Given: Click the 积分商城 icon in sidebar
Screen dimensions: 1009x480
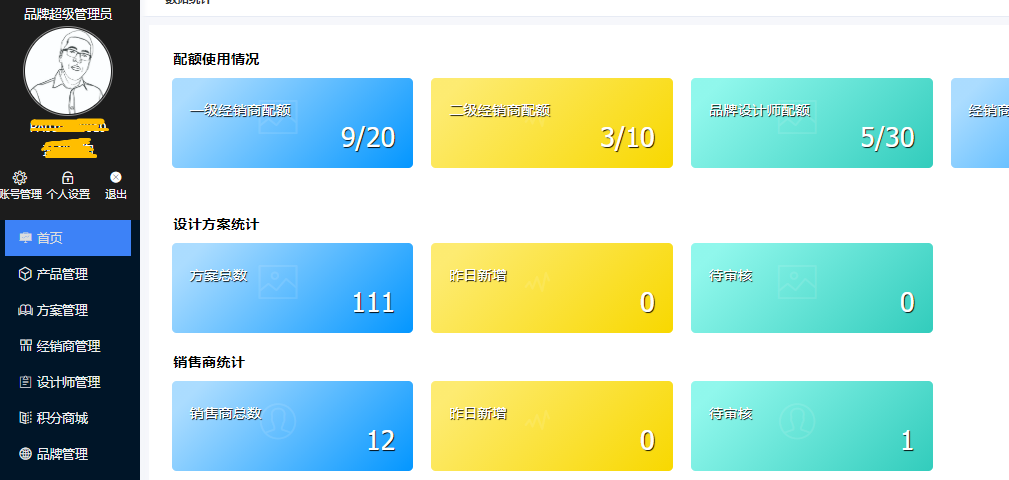Looking at the screenshot, I should point(25,418).
